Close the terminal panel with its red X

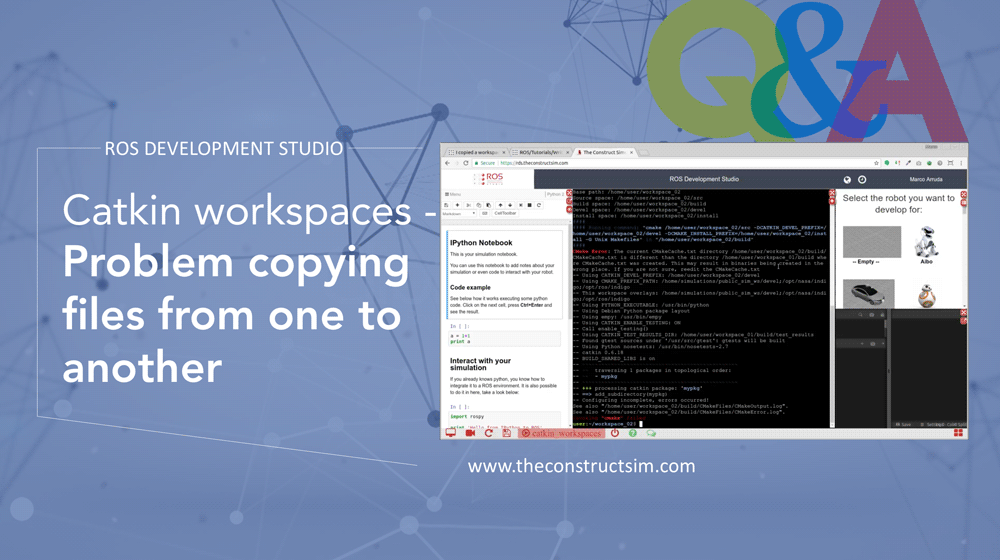832,193
